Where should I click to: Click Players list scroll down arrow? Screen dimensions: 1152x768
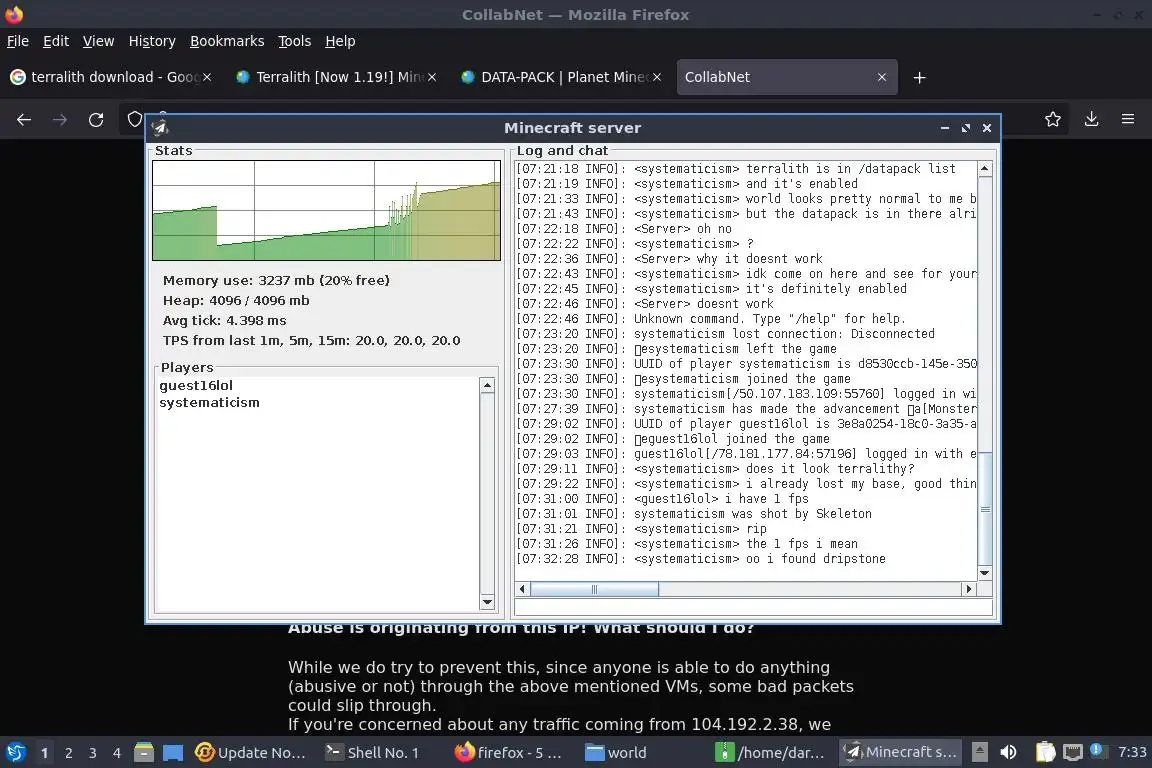click(487, 602)
